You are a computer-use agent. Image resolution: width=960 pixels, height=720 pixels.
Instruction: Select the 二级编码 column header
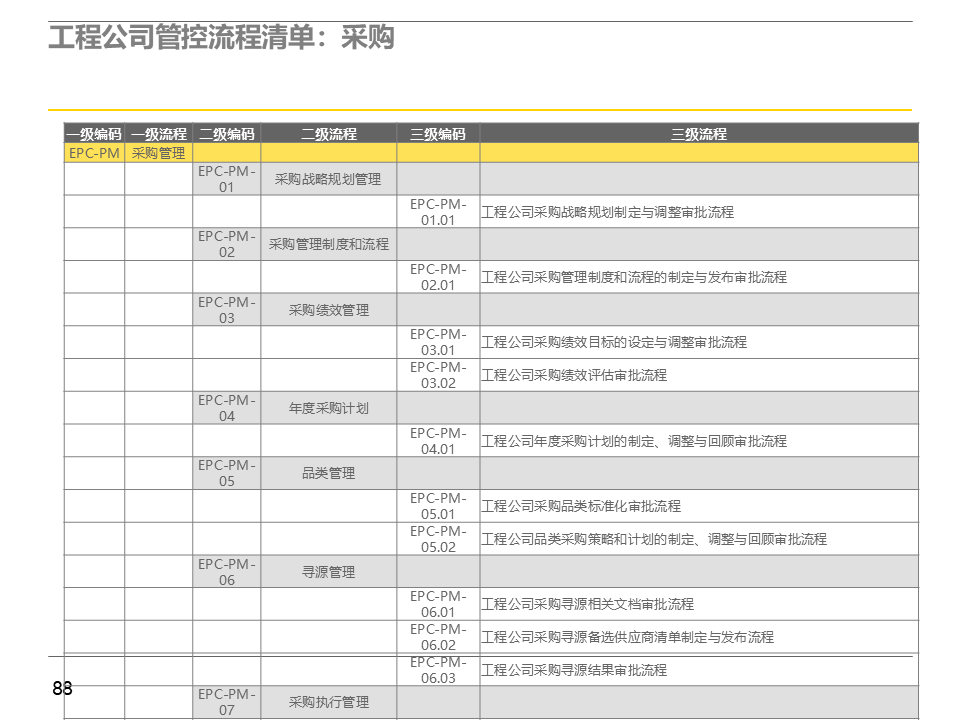227,134
